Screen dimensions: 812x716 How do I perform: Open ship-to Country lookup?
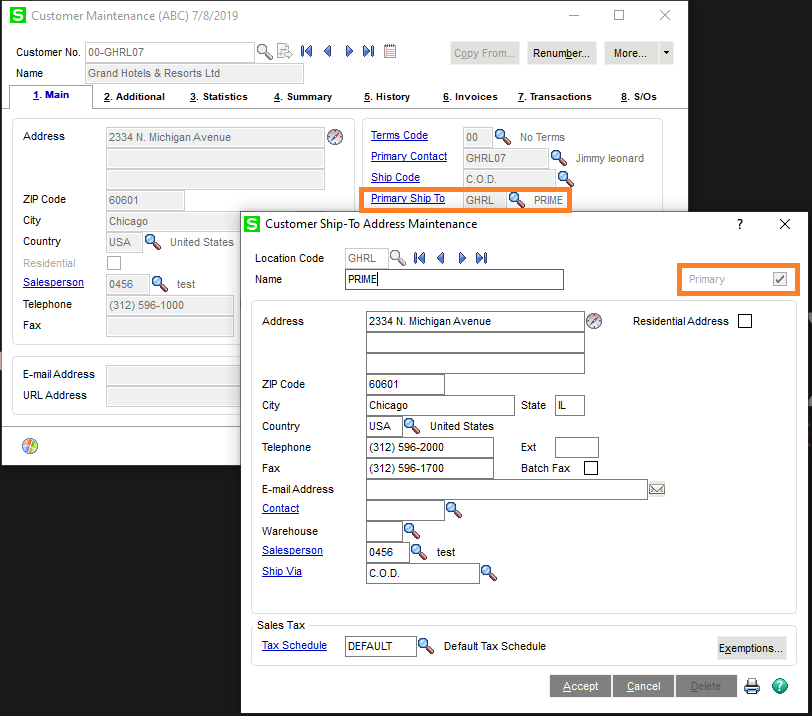point(412,426)
